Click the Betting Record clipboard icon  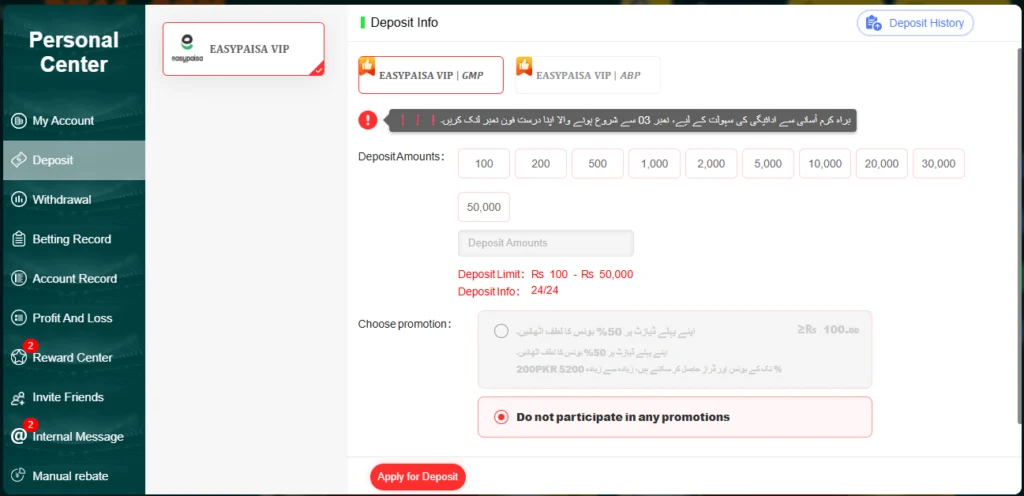point(18,239)
